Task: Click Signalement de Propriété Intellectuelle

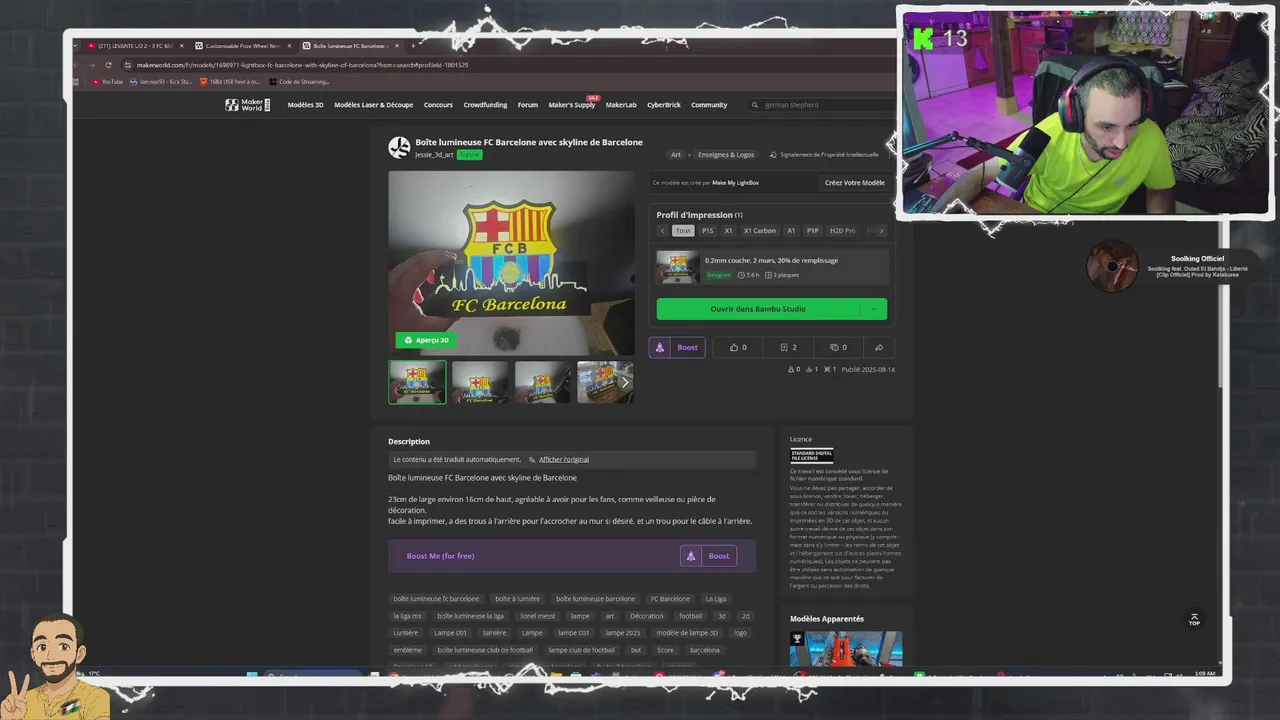Action: (824, 155)
